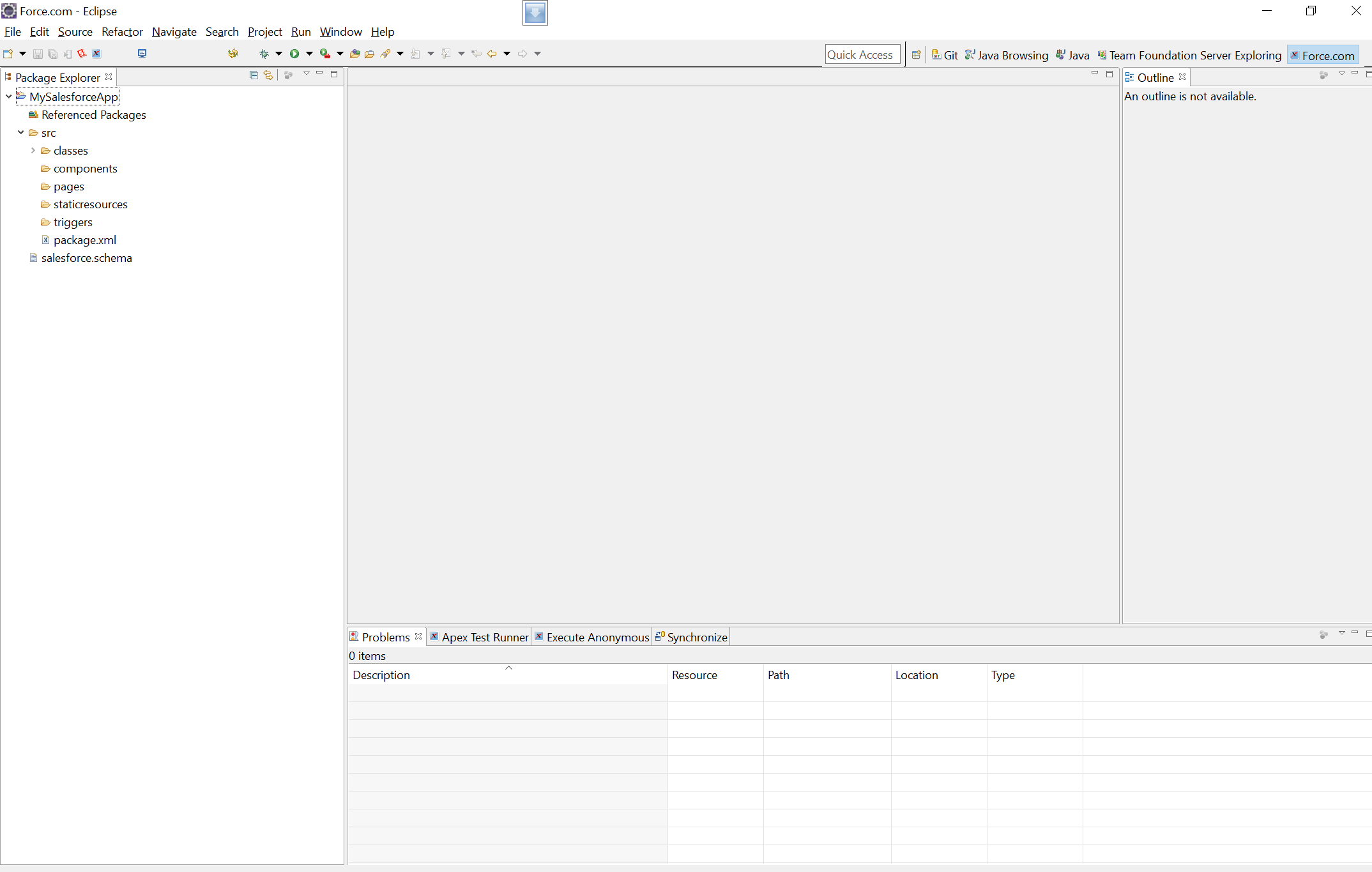Open the Refactor menu
Image resolution: width=1372 pixels, height=872 pixels.
[122, 32]
